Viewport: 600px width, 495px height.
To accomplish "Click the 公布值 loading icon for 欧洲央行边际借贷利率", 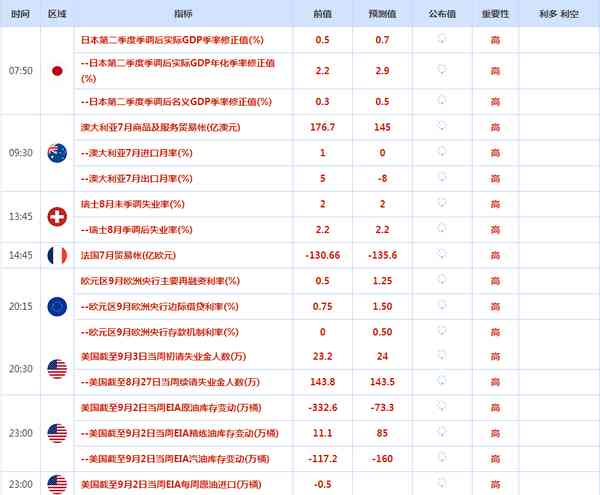I will coord(442,305).
